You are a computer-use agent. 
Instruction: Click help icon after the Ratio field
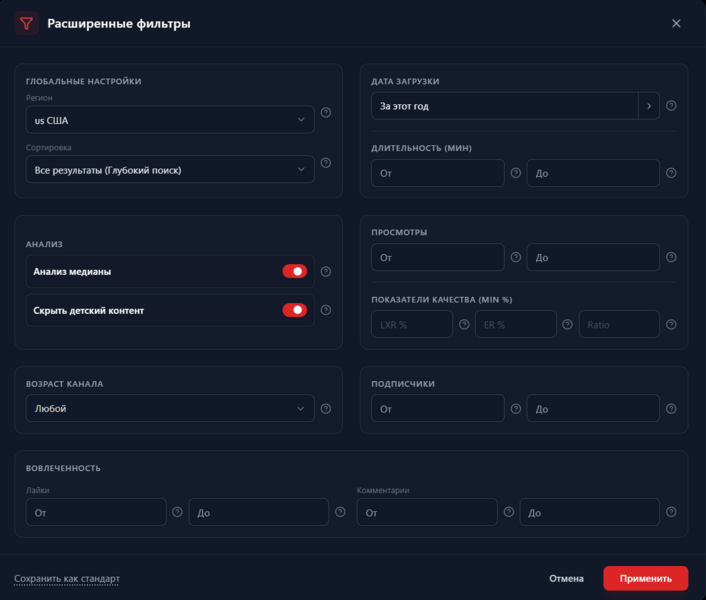click(x=671, y=324)
